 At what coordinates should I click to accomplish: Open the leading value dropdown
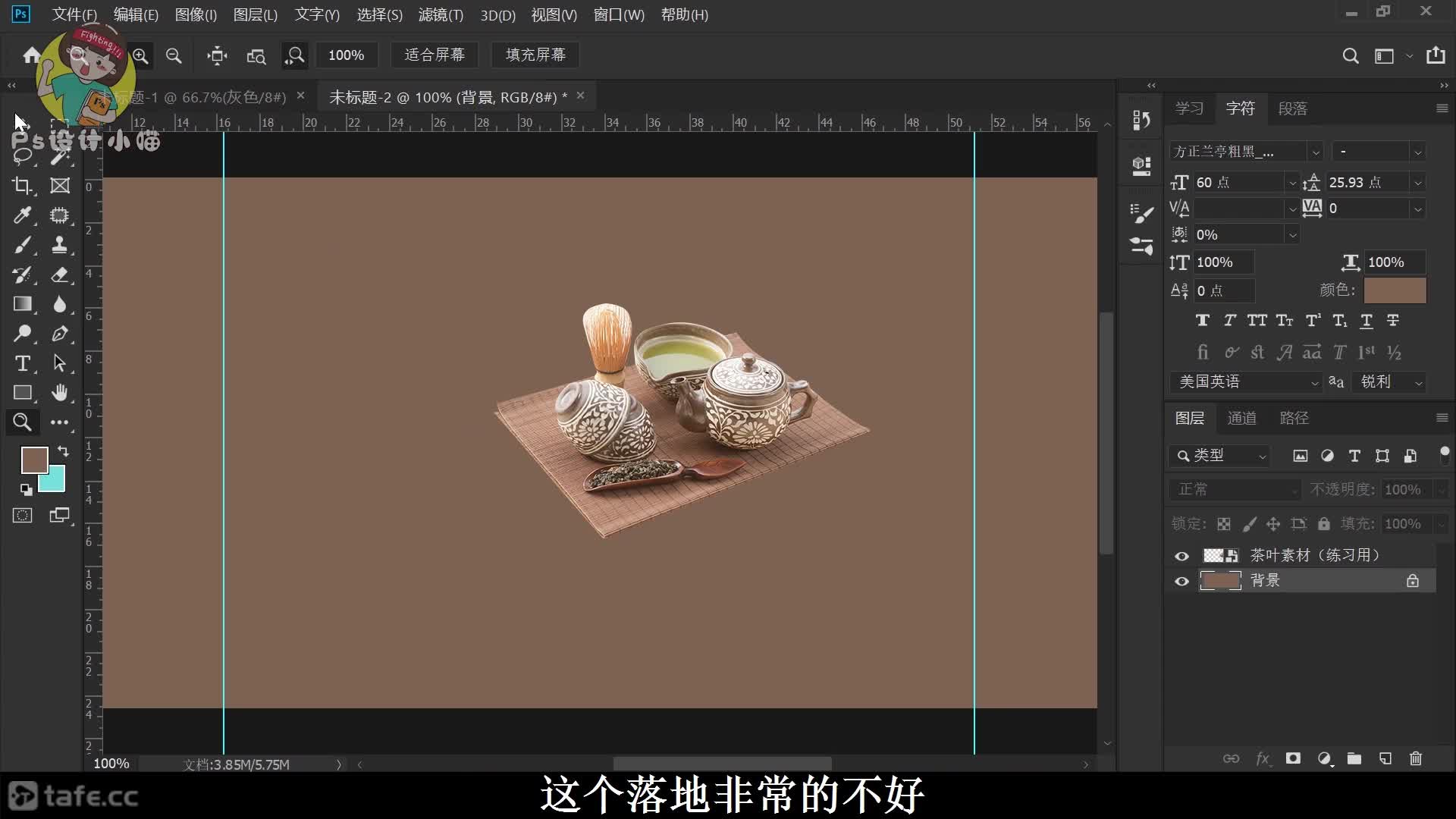click(1417, 183)
